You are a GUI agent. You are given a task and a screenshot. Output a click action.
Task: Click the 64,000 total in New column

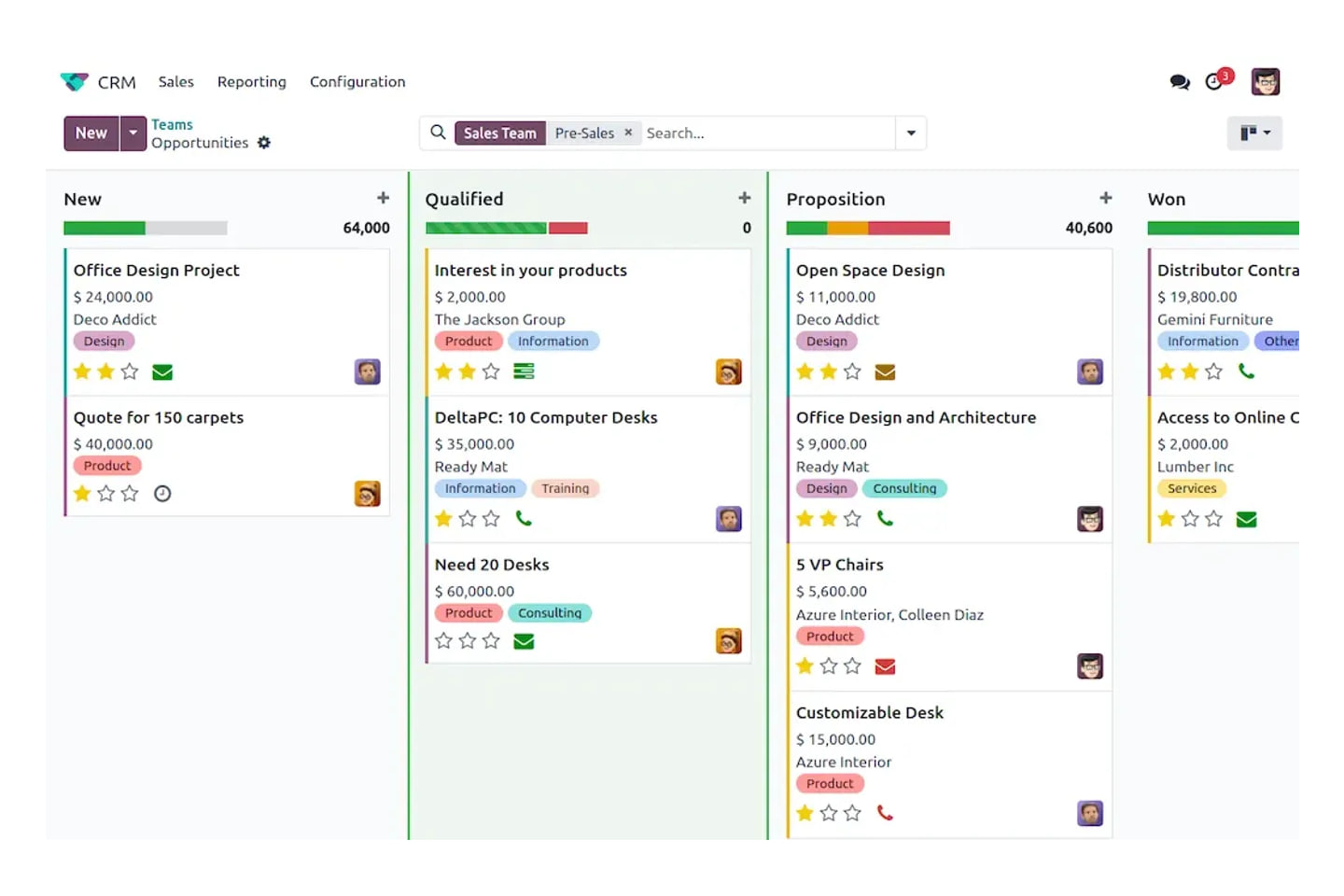click(367, 228)
